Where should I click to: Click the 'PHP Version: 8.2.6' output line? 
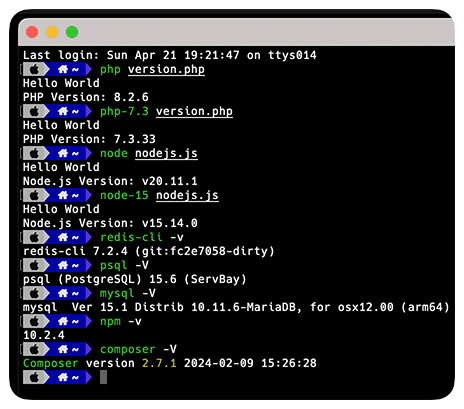pos(86,97)
